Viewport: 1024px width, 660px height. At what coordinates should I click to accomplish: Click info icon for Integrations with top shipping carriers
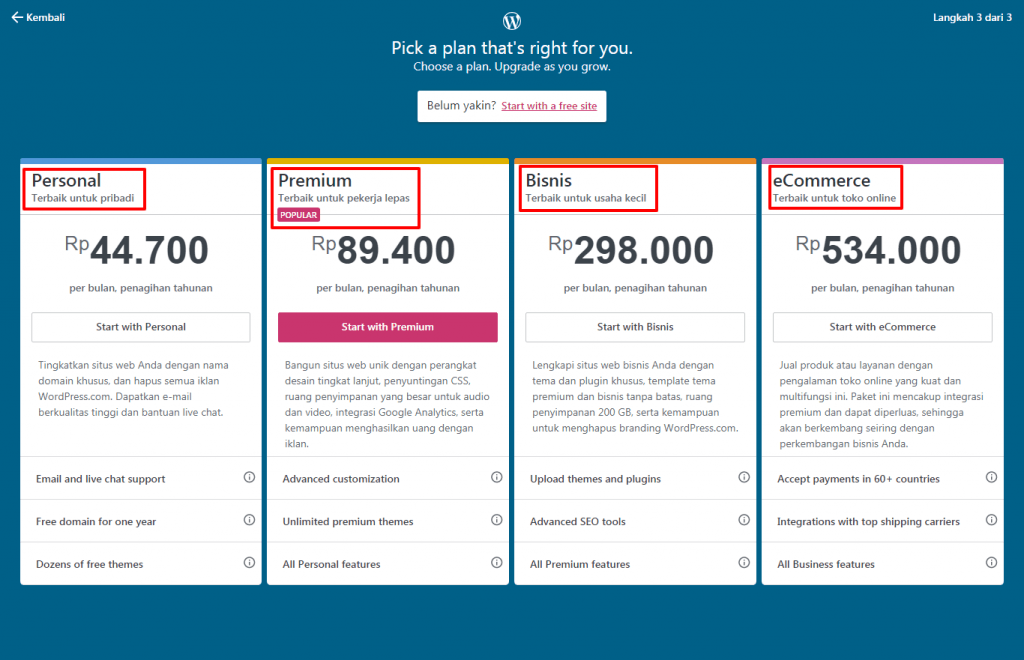[x=991, y=520]
